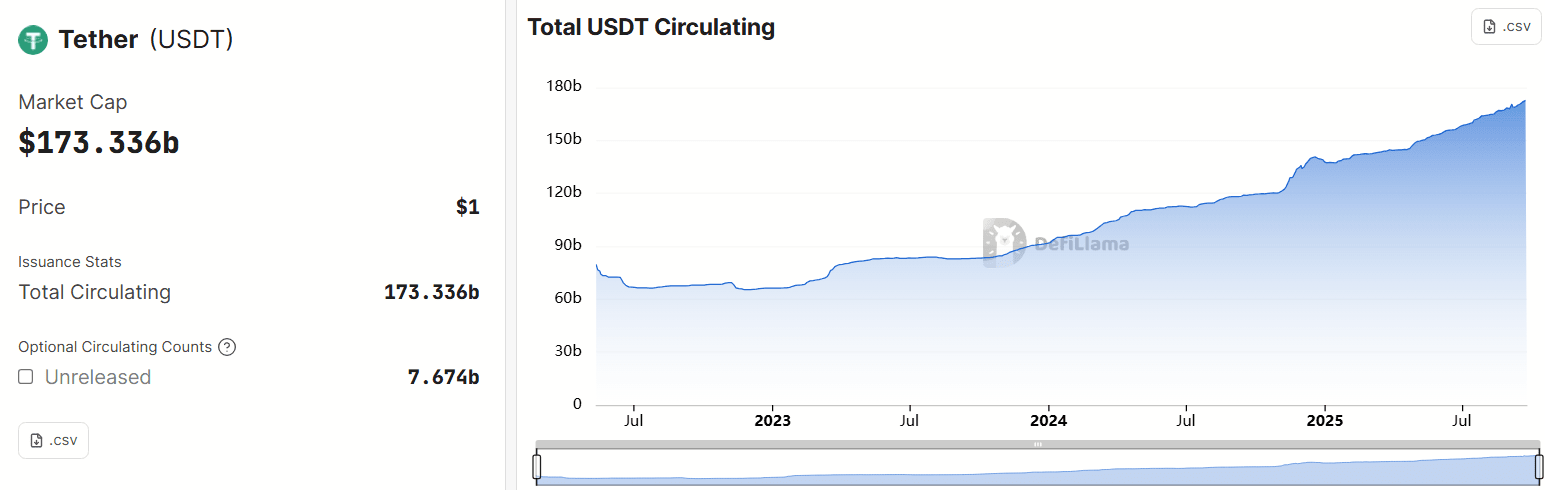Click the Total USDT Circulating chart title
Screen dimensions: 1545x490
tap(651, 27)
